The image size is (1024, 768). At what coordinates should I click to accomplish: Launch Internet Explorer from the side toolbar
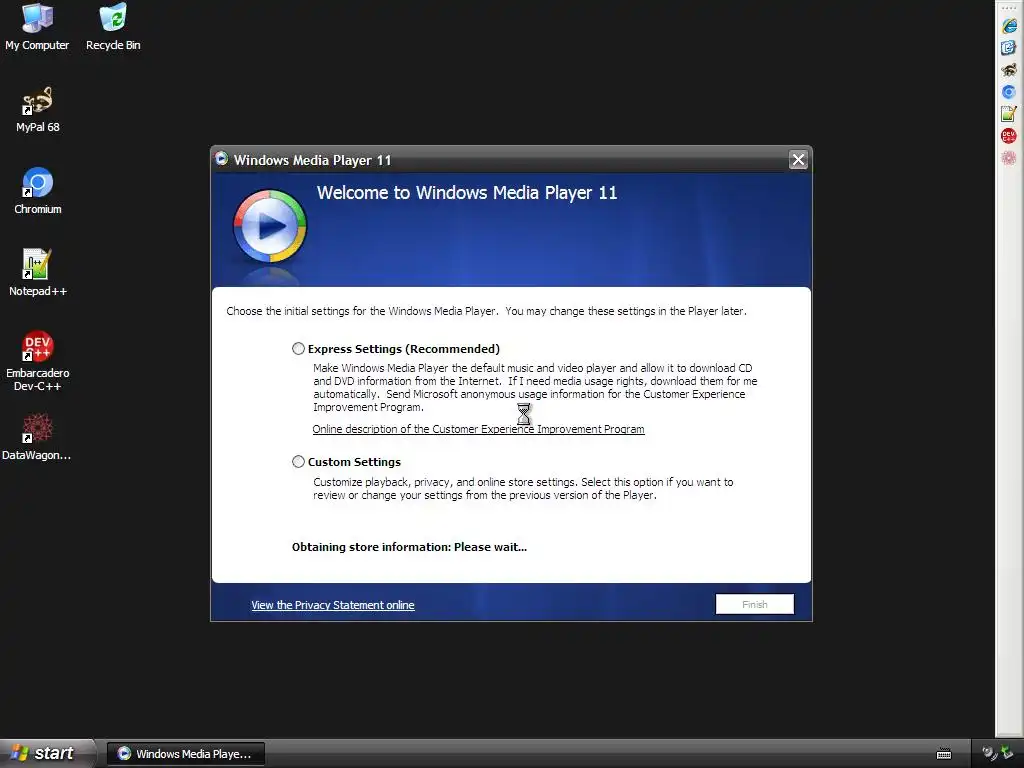pyautogui.click(x=1009, y=25)
